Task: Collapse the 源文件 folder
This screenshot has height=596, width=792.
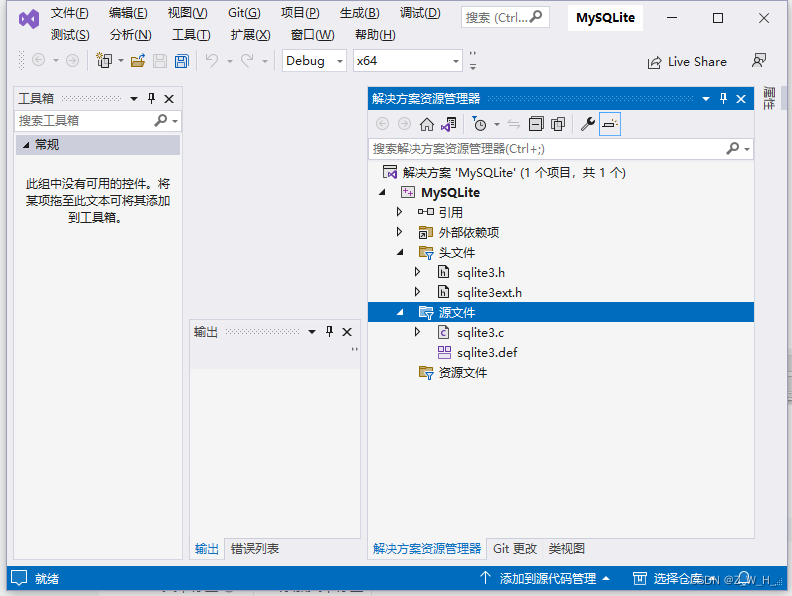Action: [400, 312]
